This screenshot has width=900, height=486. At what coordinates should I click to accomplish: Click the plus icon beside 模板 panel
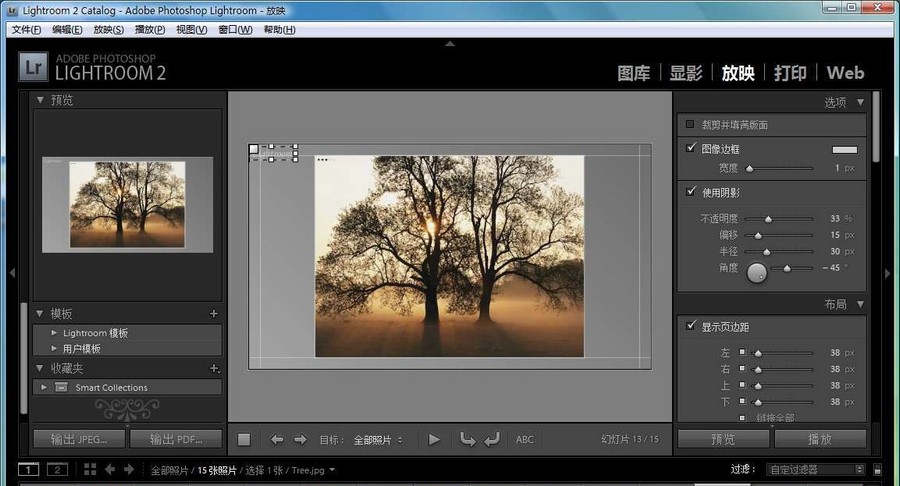click(x=213, y=313)
